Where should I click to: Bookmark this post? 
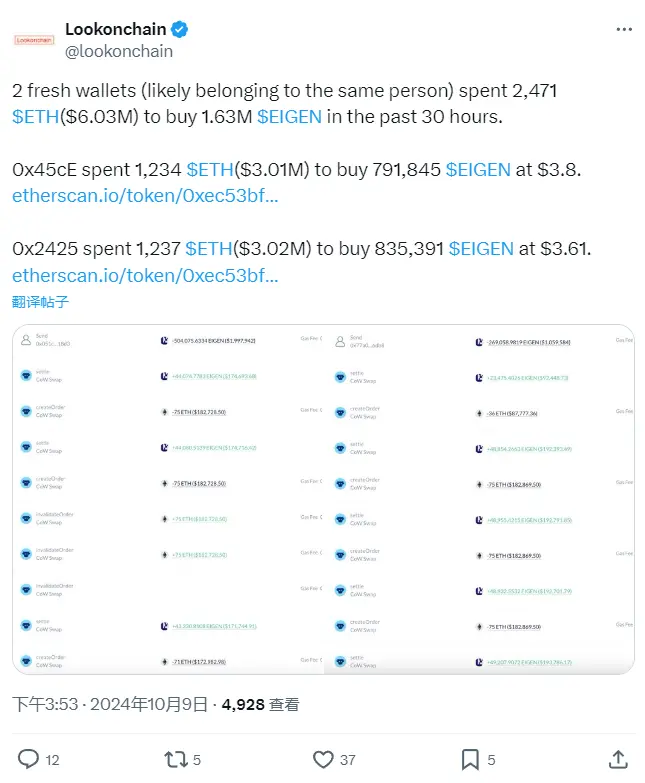[469, 758]
